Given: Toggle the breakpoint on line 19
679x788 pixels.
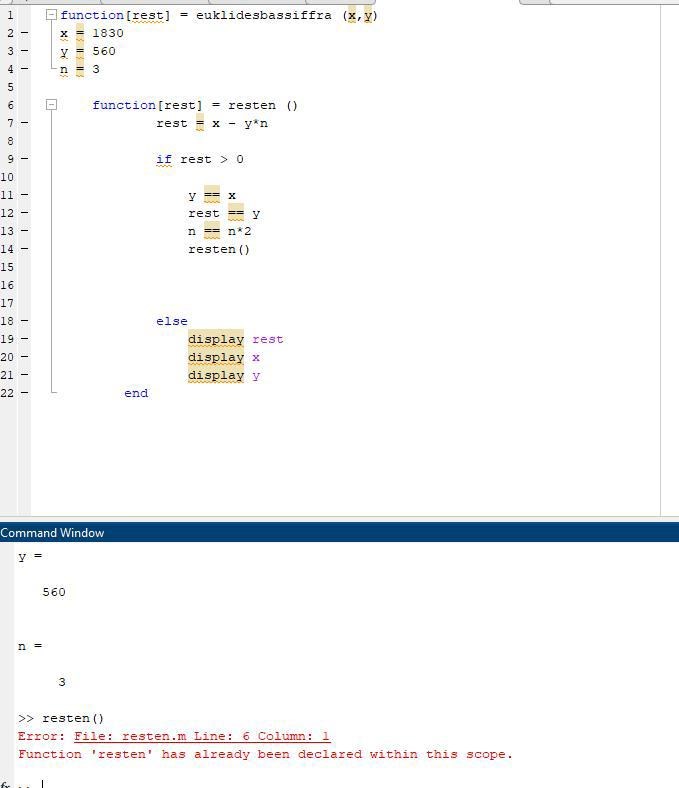Looking at the screenshot, I should pyautogui.click(x=24, y=339).
